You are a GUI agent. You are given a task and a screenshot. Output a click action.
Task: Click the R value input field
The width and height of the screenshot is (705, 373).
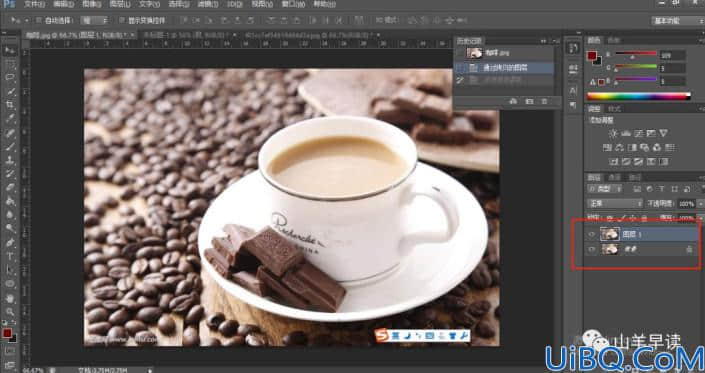673,55
